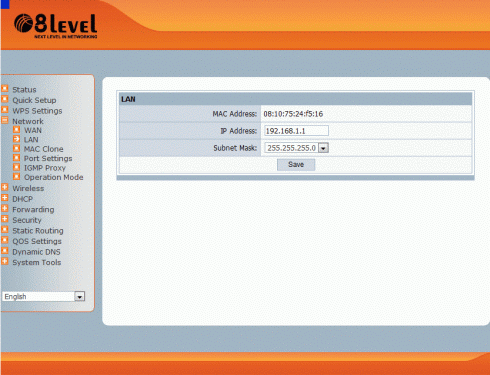
Task: Click the icon beside WPS Settings
Action: 5,110
